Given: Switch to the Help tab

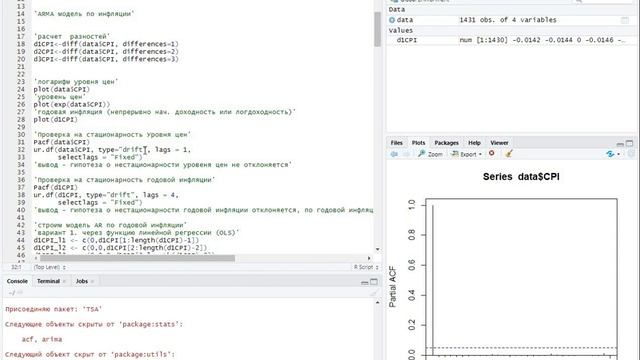Looking at the screenshot, I should pyautogui.click(x=474, y=143).
